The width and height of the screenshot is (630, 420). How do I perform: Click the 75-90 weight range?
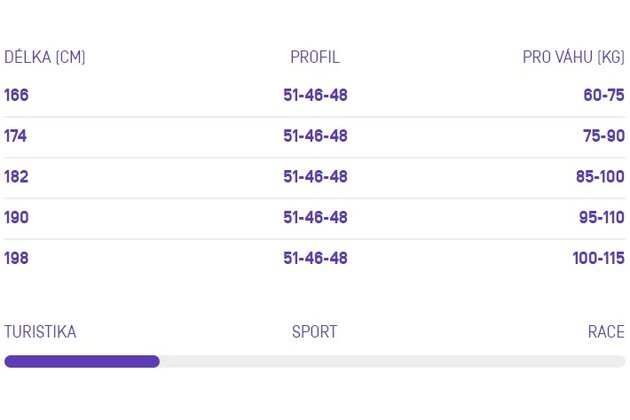tap(604, 136)
